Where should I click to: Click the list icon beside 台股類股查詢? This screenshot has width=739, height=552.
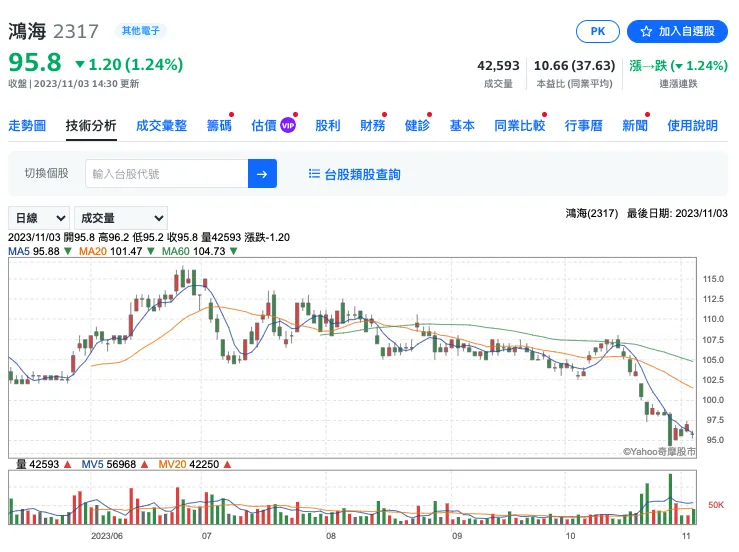pos(314,174)
